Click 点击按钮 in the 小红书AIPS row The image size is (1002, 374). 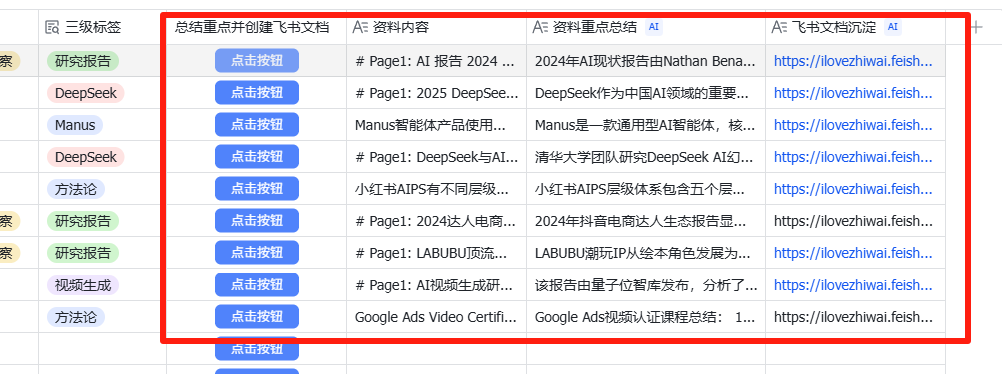click(x=257, y=189)
